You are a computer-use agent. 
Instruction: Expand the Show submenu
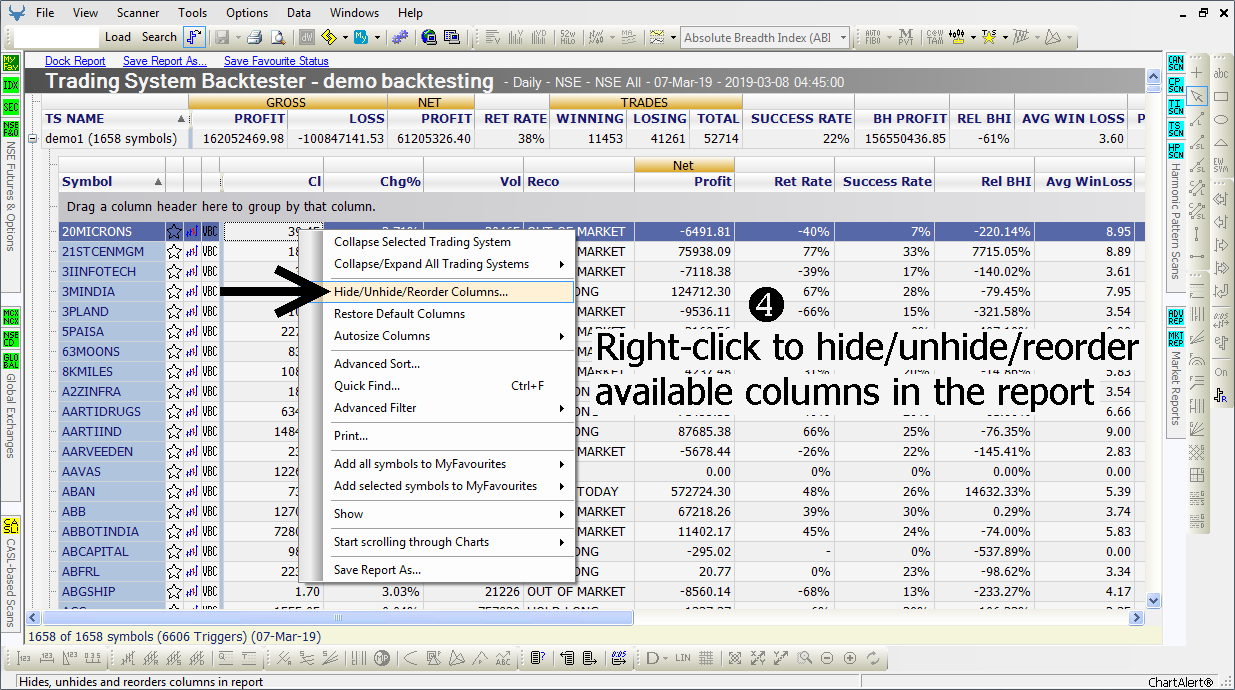(x=452, y=514)
